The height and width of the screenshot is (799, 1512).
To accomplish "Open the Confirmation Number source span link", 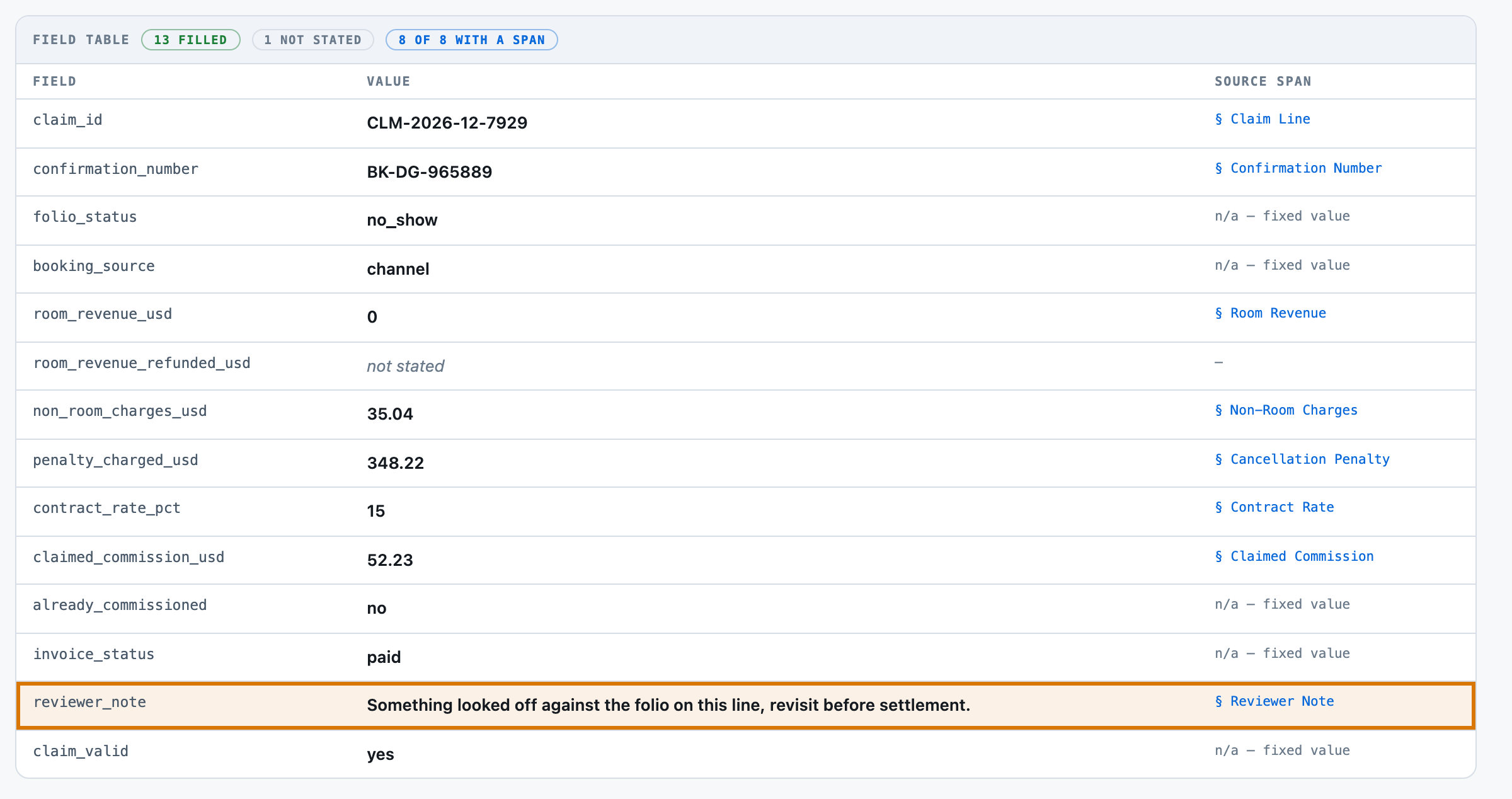I will pyautogui.click(x=1298, y=168).
